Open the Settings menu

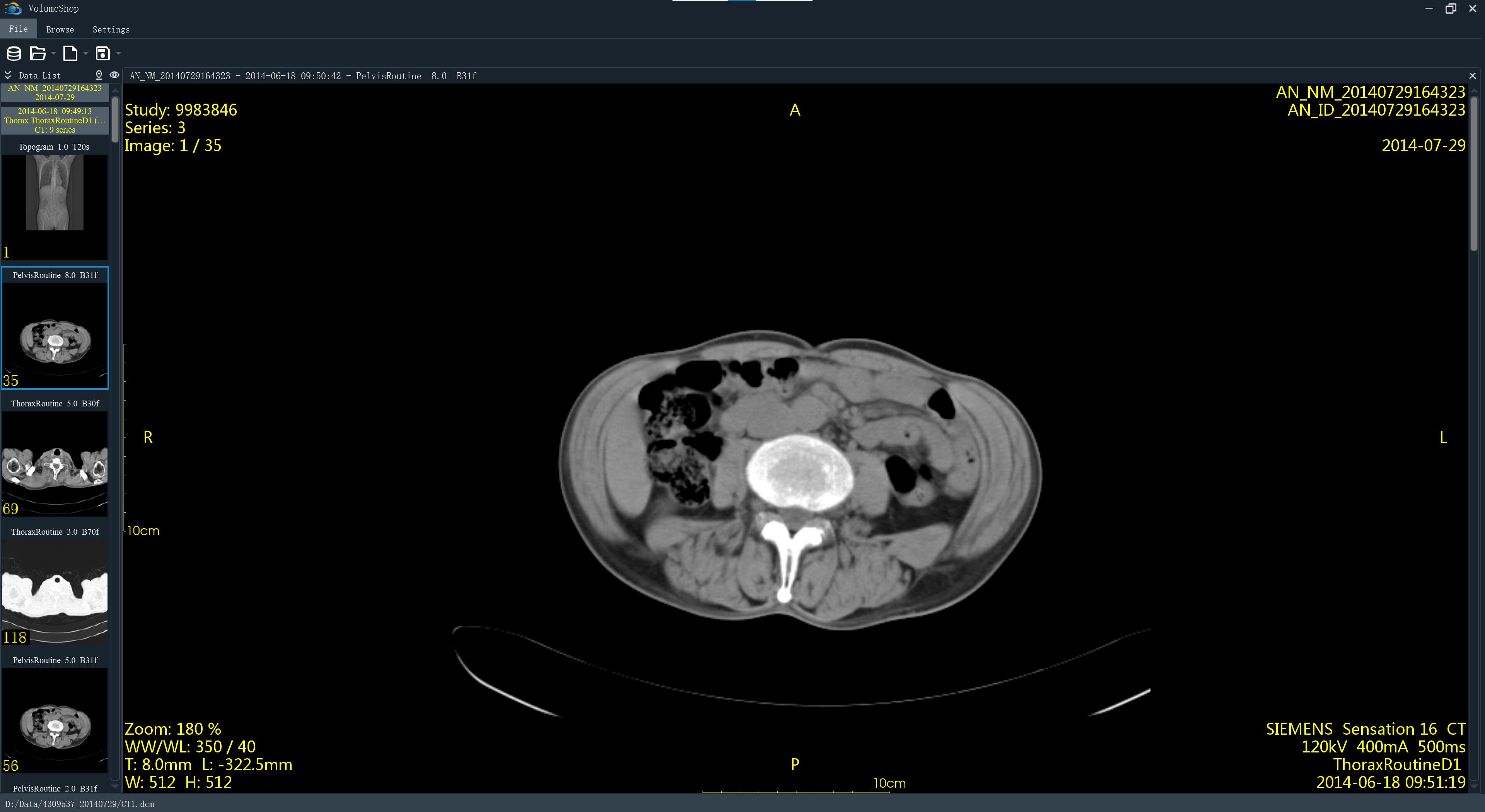tap(111, 29)
